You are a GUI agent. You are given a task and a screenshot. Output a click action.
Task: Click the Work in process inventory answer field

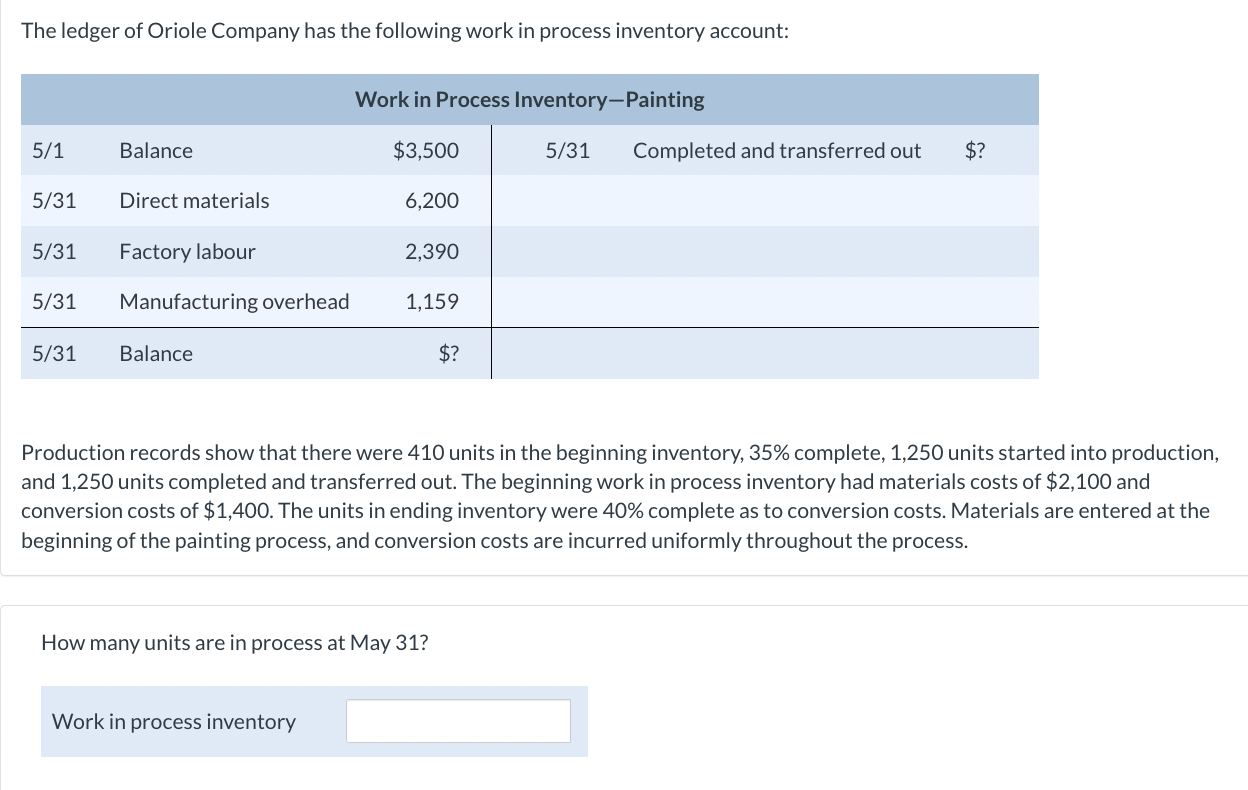(x=458, y=721)
